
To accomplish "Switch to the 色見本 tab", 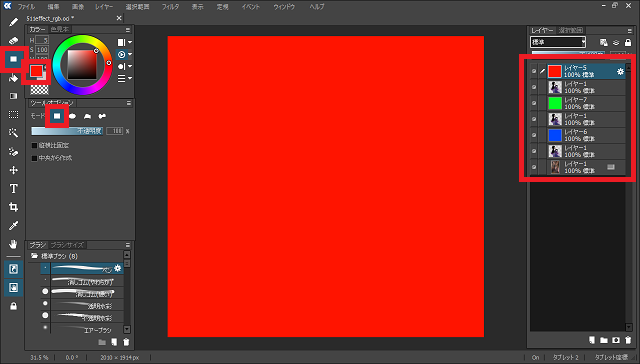I will pyautogui.click(x=60, y=30).
